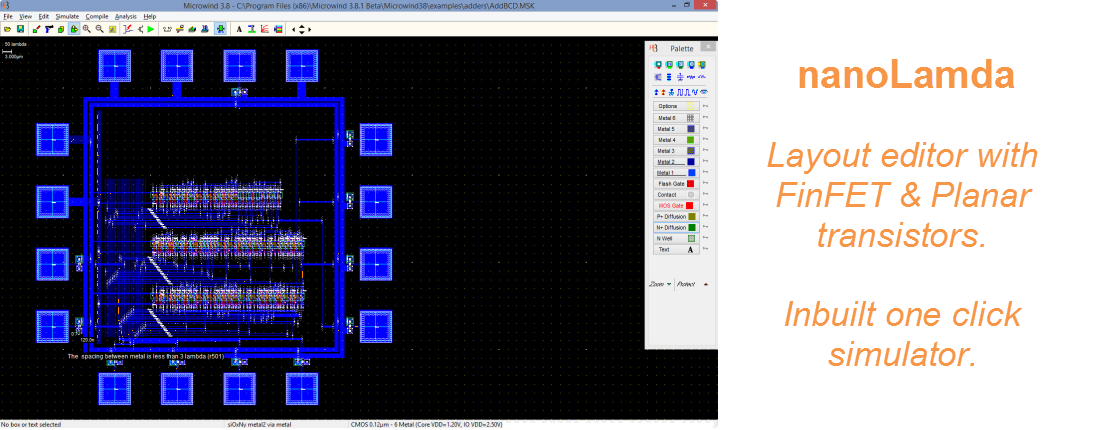Open the Edit menu
The image size is (1100, 430).
click(x=43, y=16)
